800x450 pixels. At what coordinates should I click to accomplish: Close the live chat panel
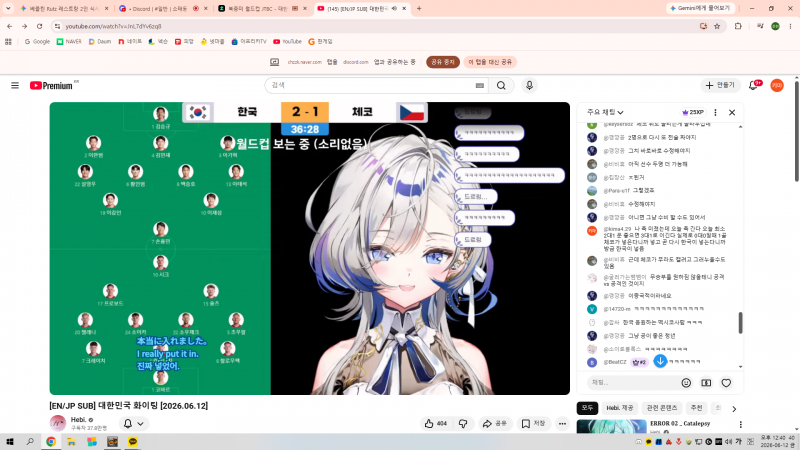[x=732, y=112]
